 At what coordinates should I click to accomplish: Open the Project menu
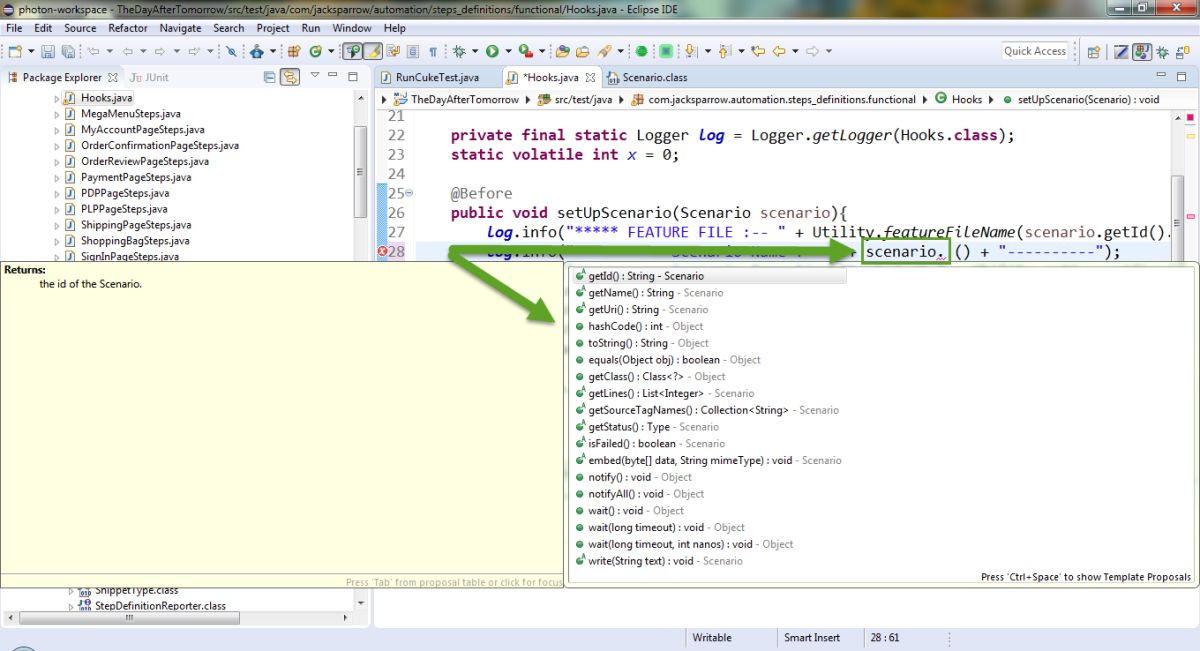coord(272,28)
